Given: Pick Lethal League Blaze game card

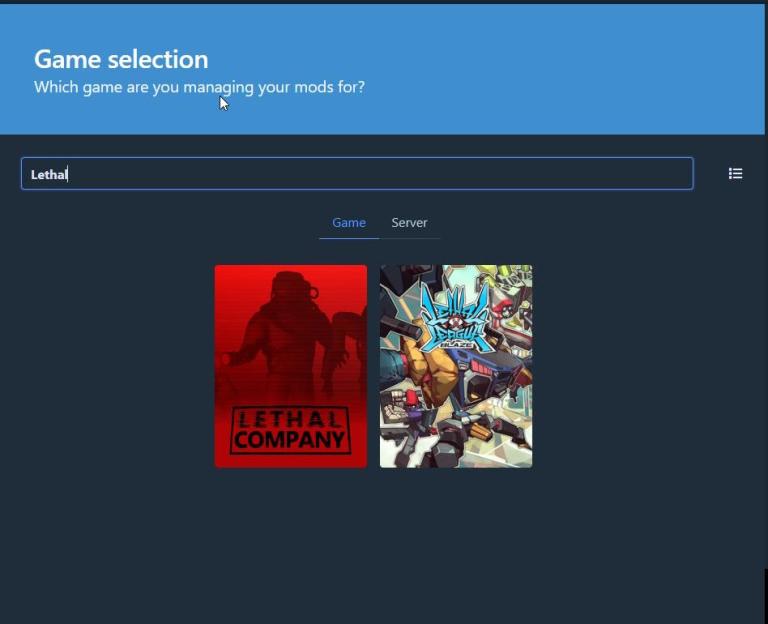Looking at the screenshot, I should pos(456,366).
